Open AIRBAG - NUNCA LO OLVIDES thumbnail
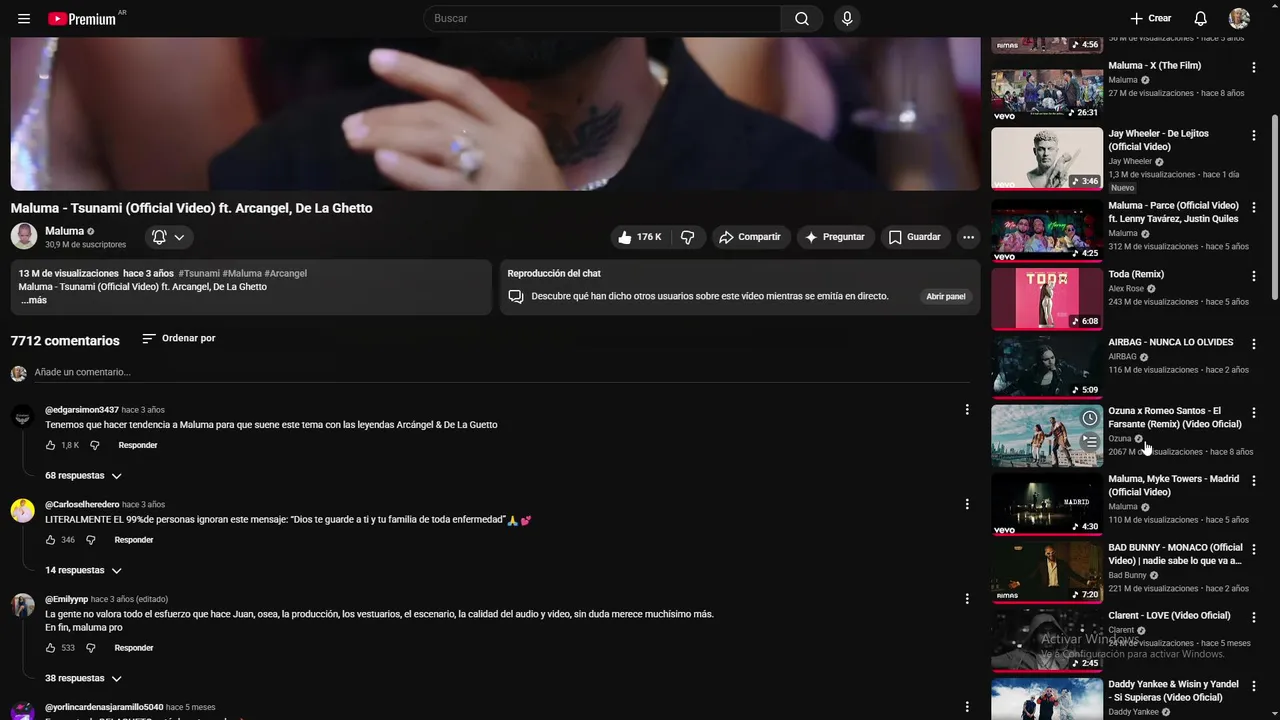The height and width of the screenshot is (720, 1280). coord(1047,367)
